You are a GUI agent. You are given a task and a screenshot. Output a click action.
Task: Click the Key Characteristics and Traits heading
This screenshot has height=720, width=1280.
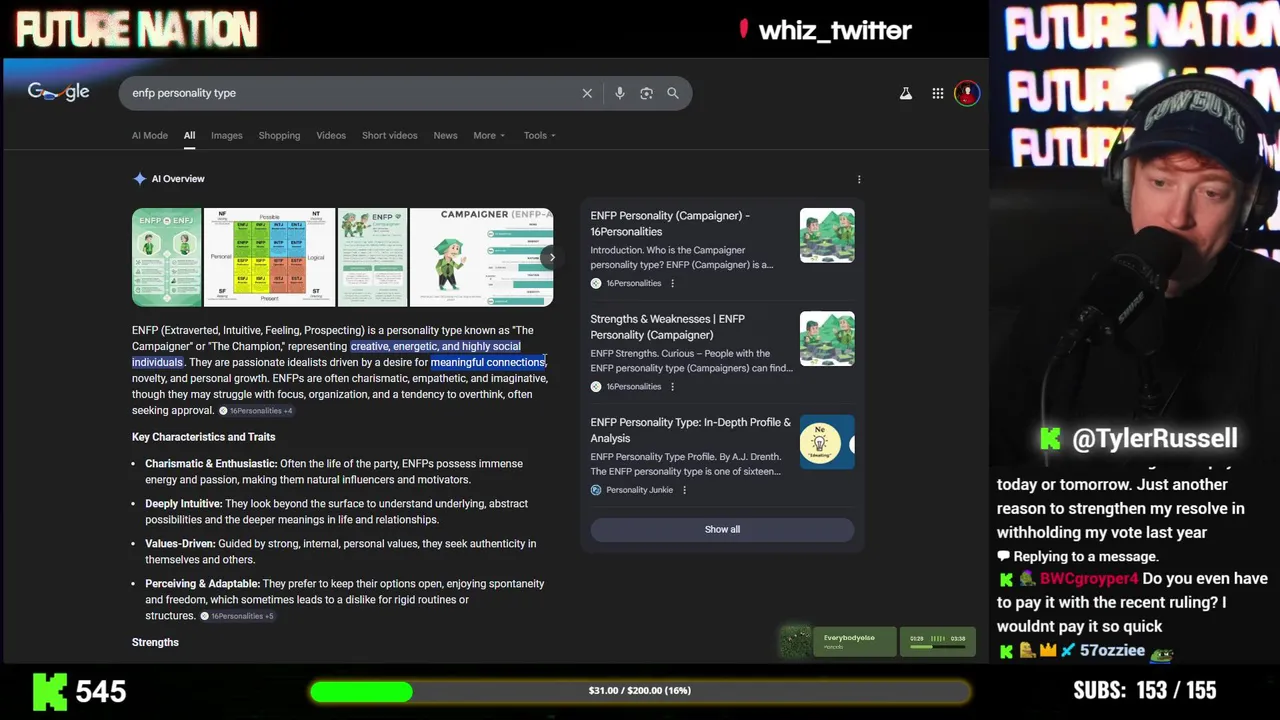203,437
